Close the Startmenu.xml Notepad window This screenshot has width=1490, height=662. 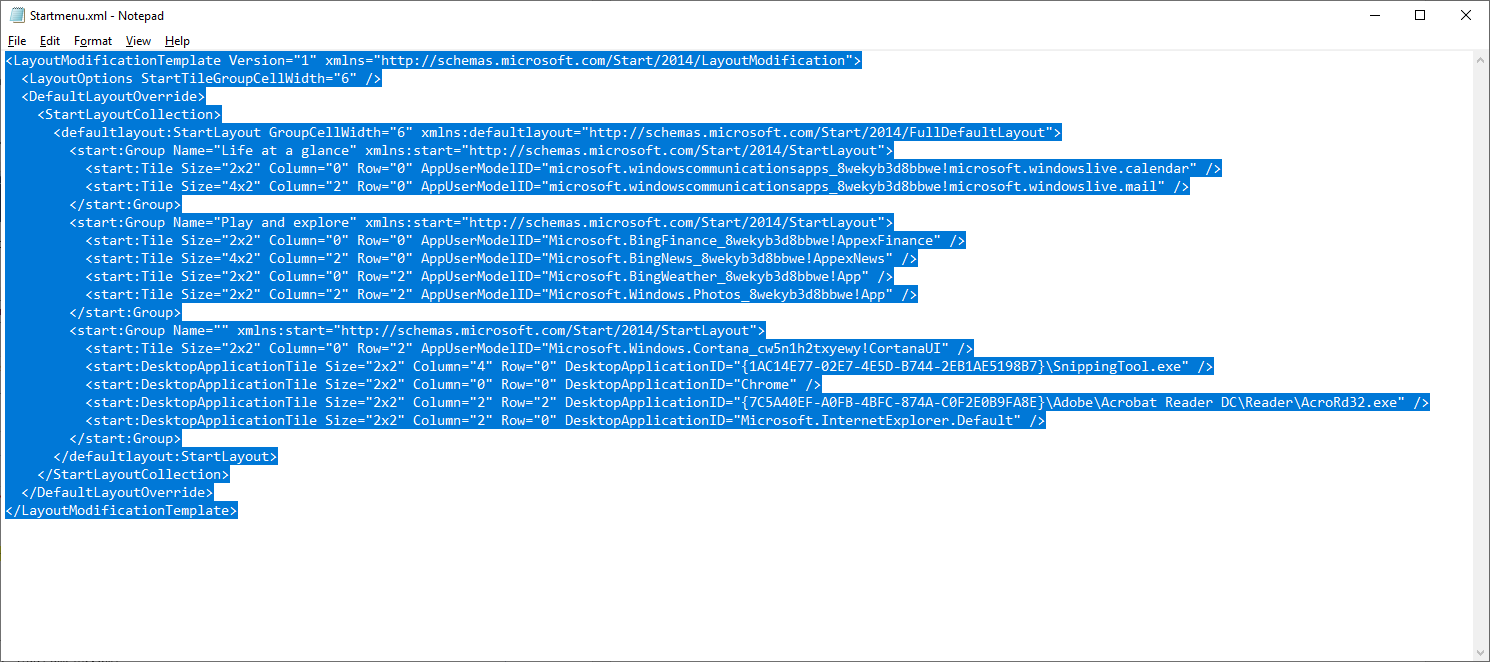click(x=1466, y=15)
